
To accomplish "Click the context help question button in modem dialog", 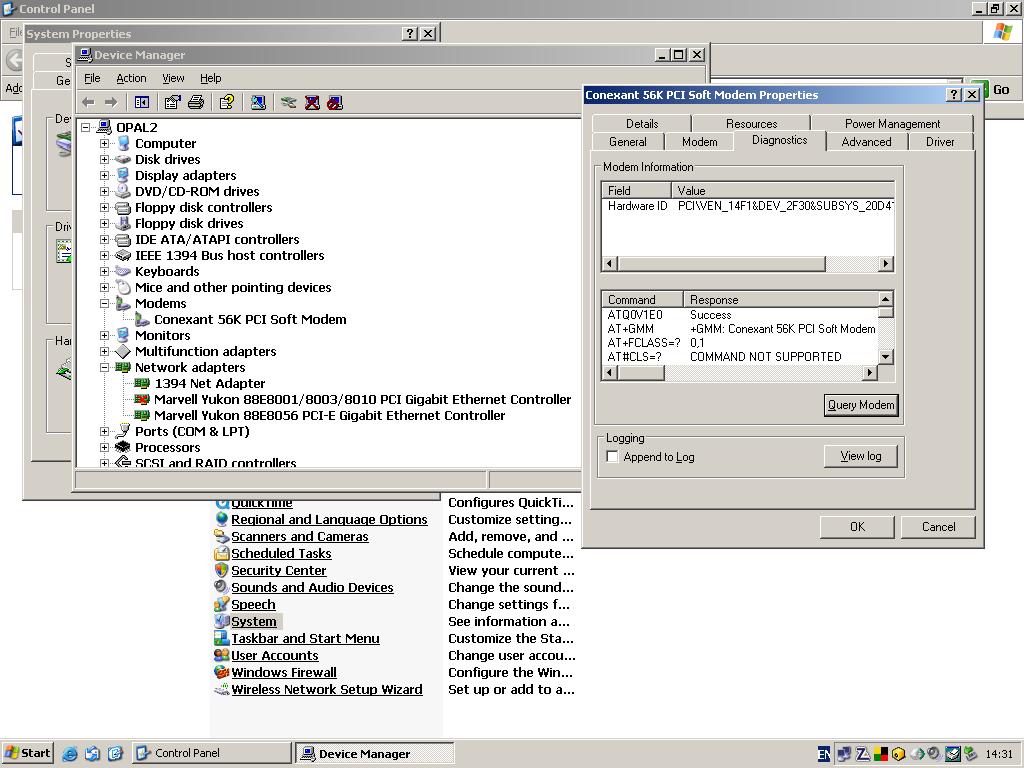I will coord(954,95).
